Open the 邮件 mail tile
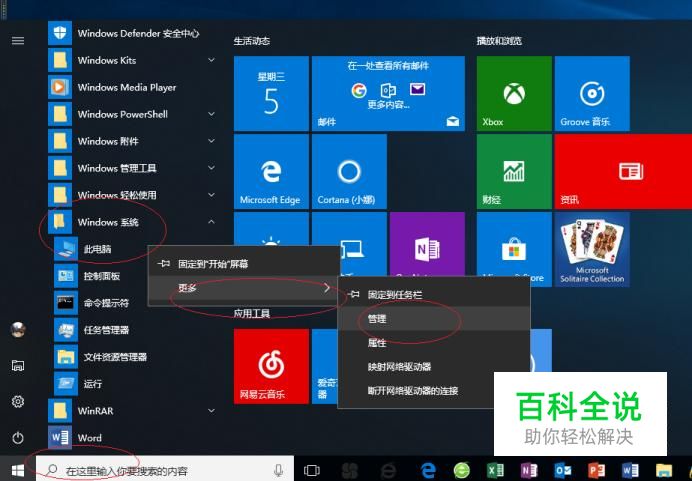The image size is (692, 481). point(388,94)
